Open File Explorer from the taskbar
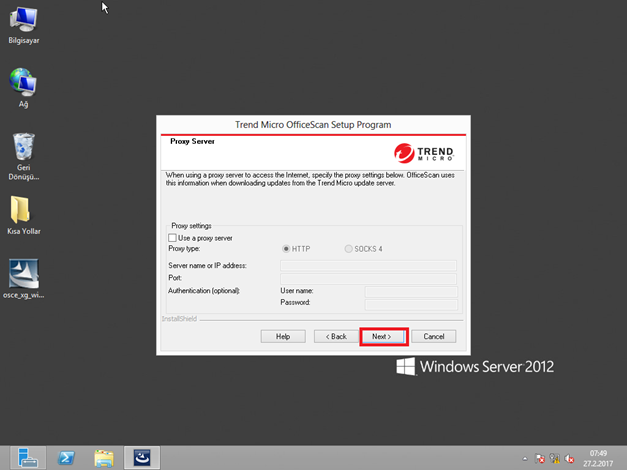The image size is (627, 470). pos(104,458)
